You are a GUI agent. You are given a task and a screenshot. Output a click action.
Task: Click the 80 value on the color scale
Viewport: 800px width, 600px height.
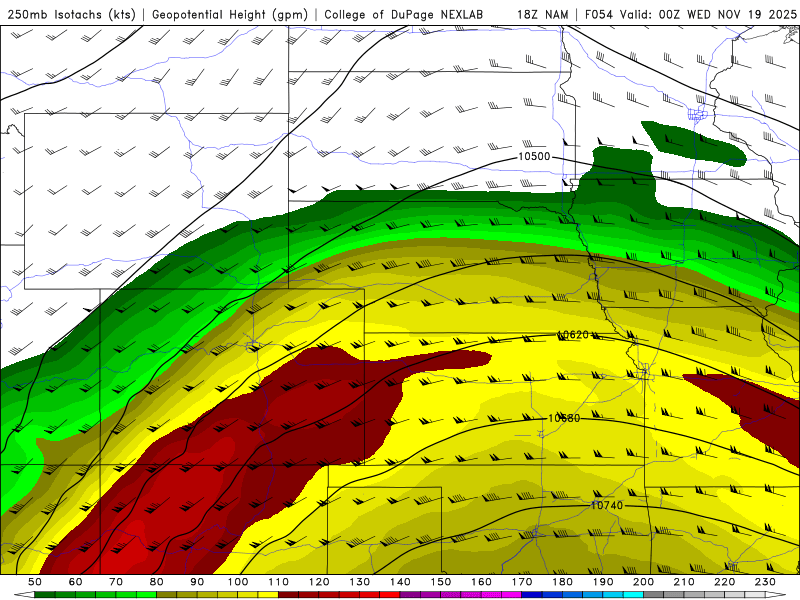[x=157, y=582]
